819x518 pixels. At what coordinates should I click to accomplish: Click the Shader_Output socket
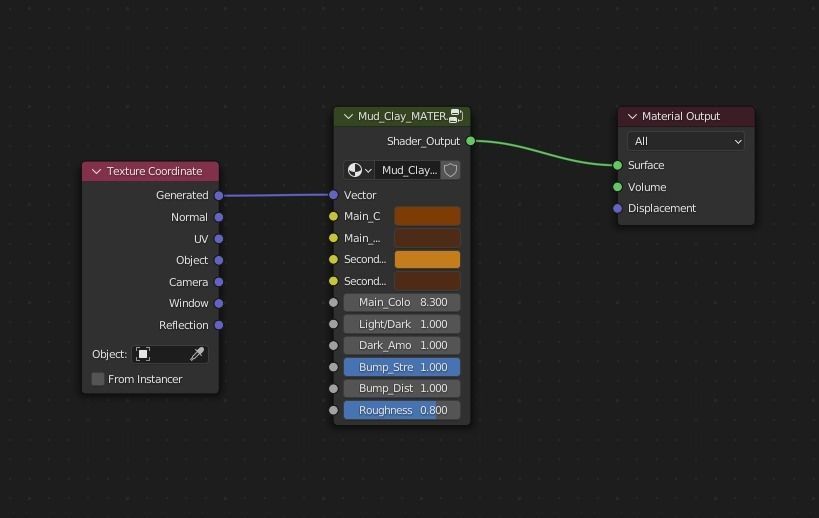471,141
